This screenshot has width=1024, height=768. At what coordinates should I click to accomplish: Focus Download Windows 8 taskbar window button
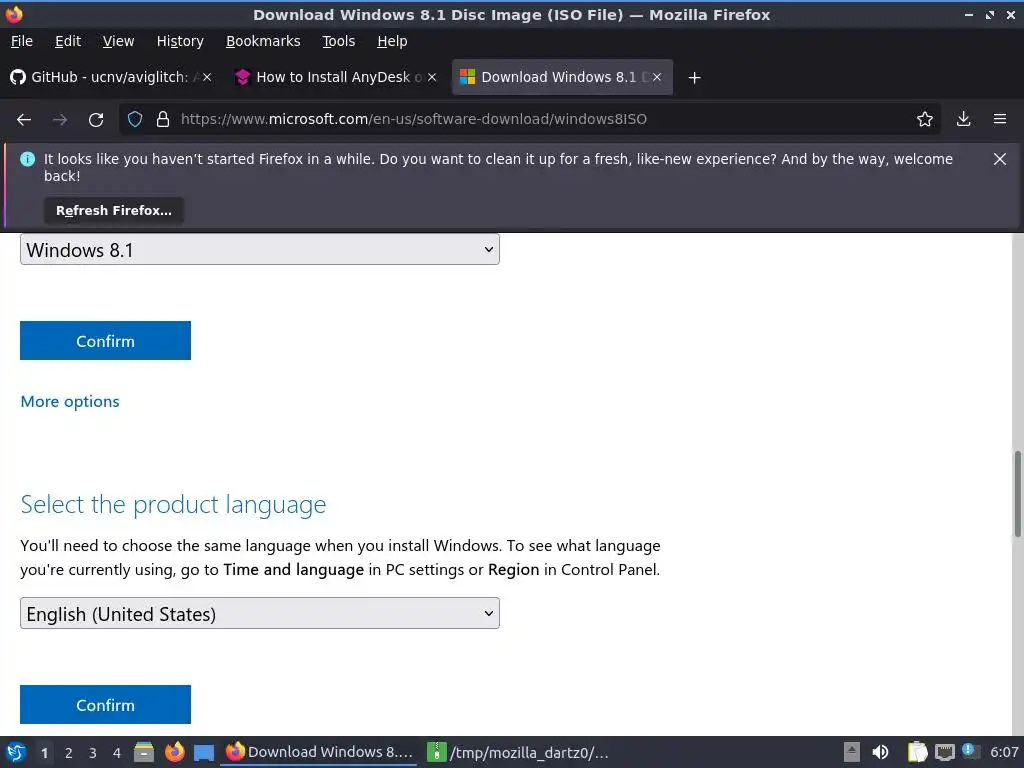click(x=319, y=752)
